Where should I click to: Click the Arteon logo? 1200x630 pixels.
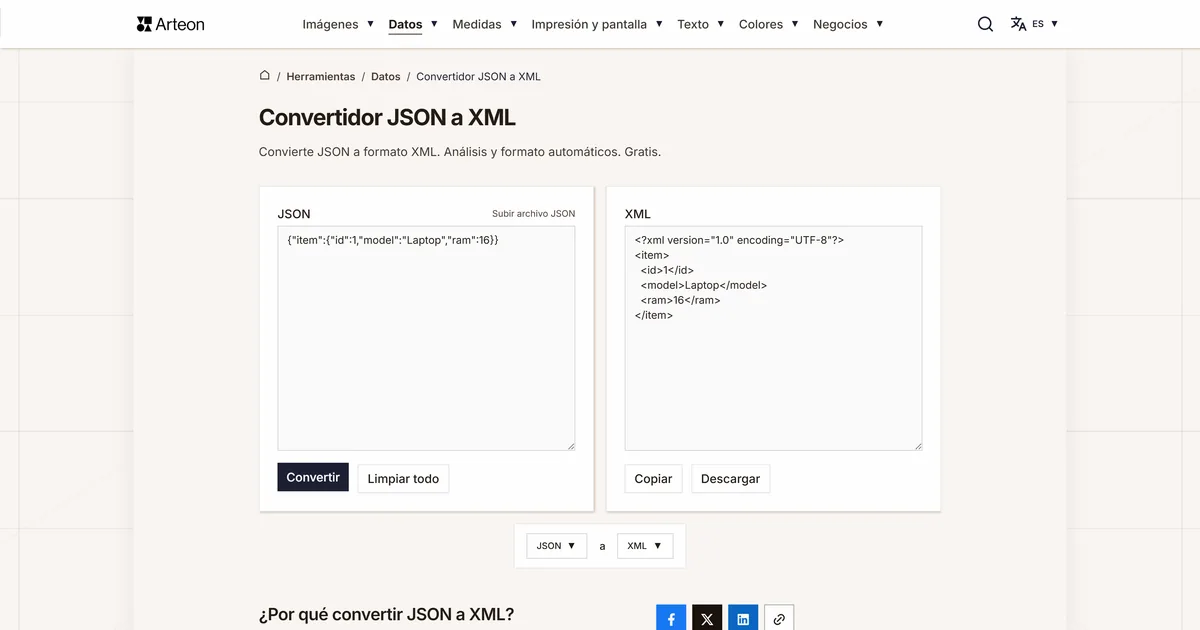(x=170, y=24)
